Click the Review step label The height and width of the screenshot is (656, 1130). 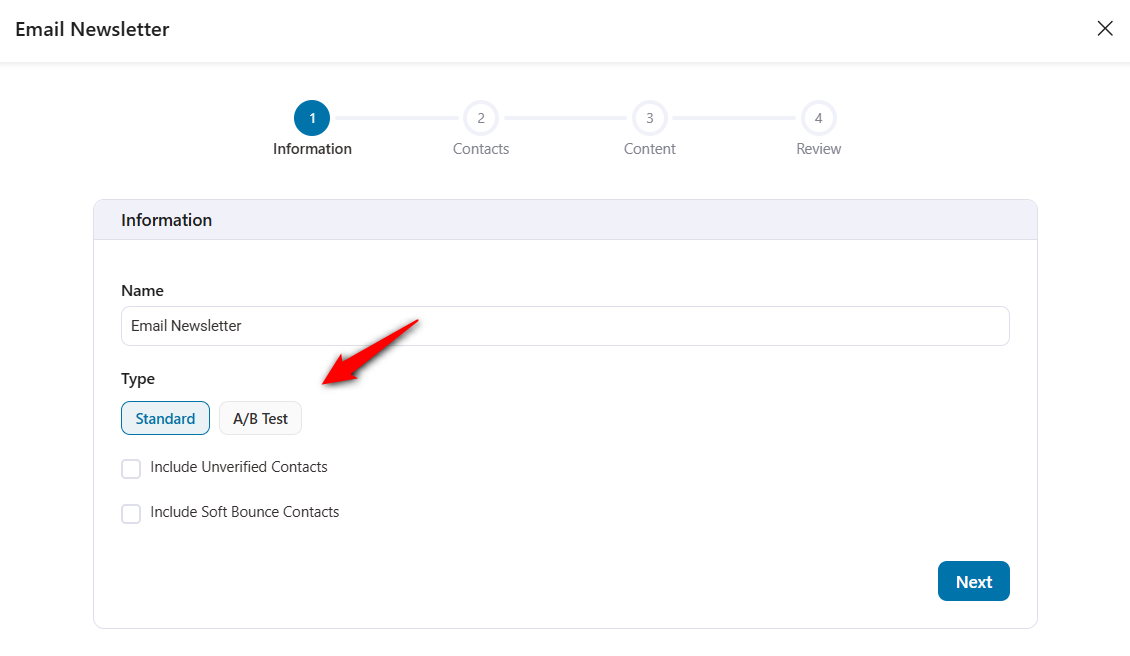pos(818,148)
